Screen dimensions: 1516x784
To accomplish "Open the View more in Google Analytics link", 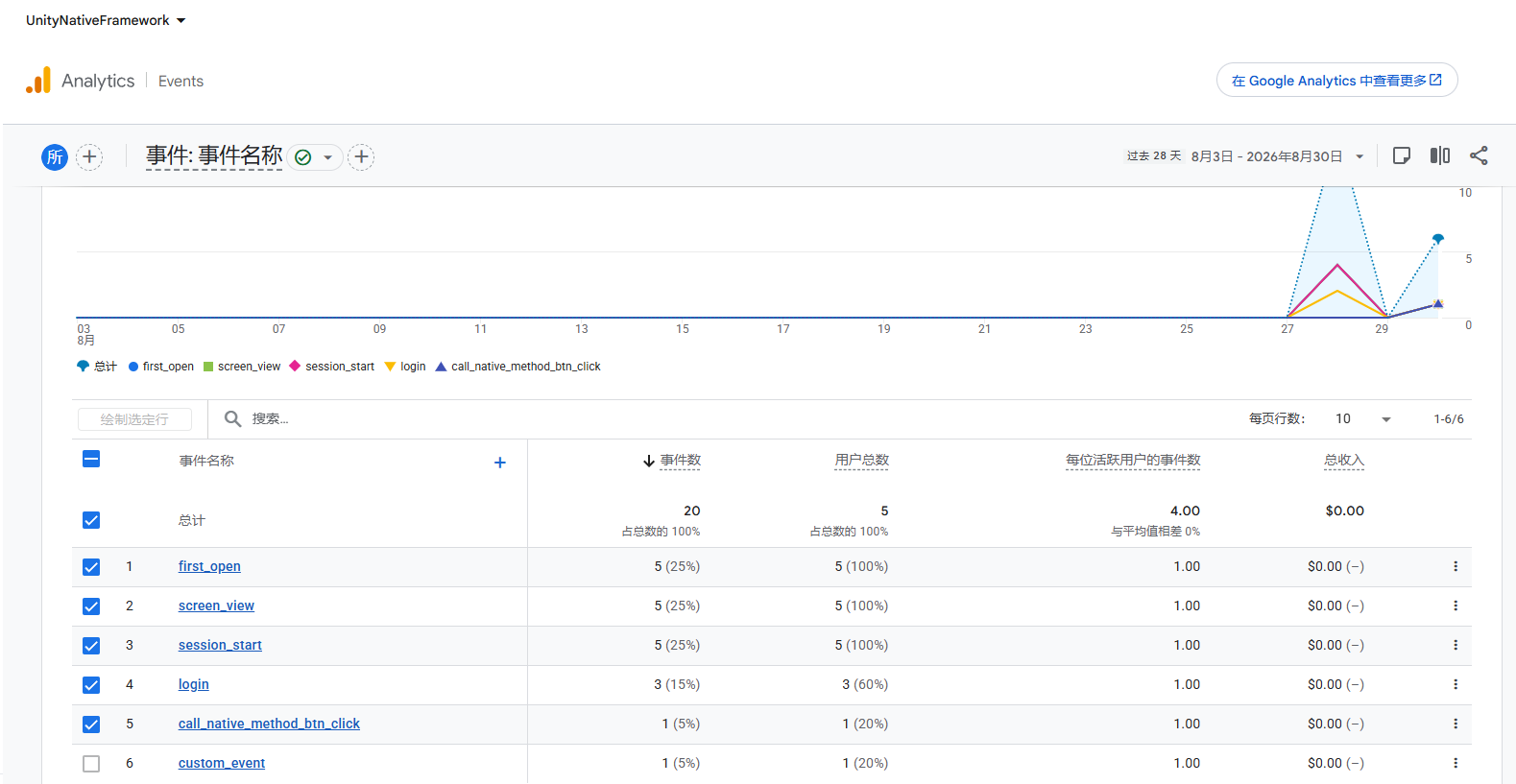I will 1336,81.
